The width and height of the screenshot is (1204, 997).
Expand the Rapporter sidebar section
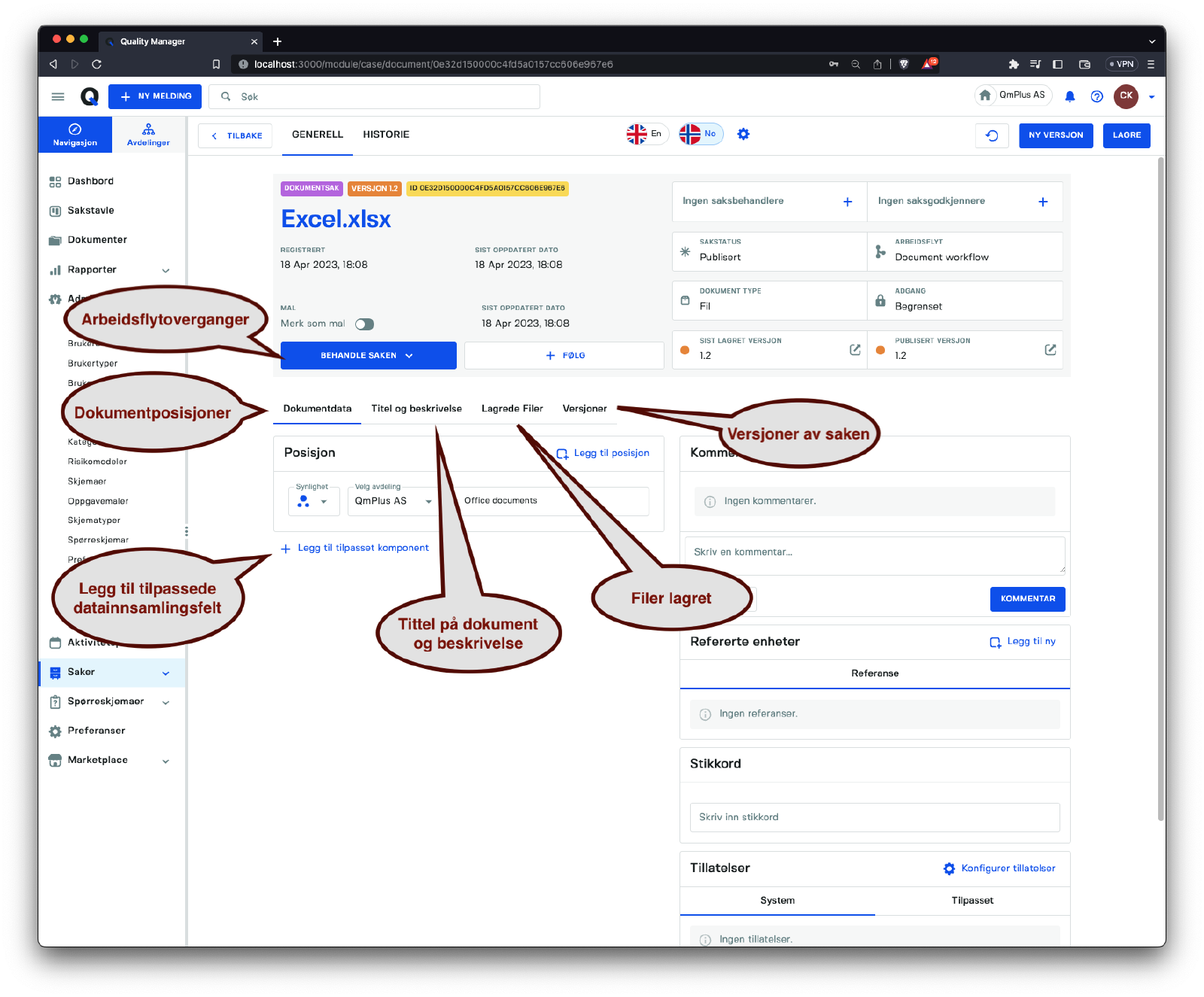[x=166, y=270]
